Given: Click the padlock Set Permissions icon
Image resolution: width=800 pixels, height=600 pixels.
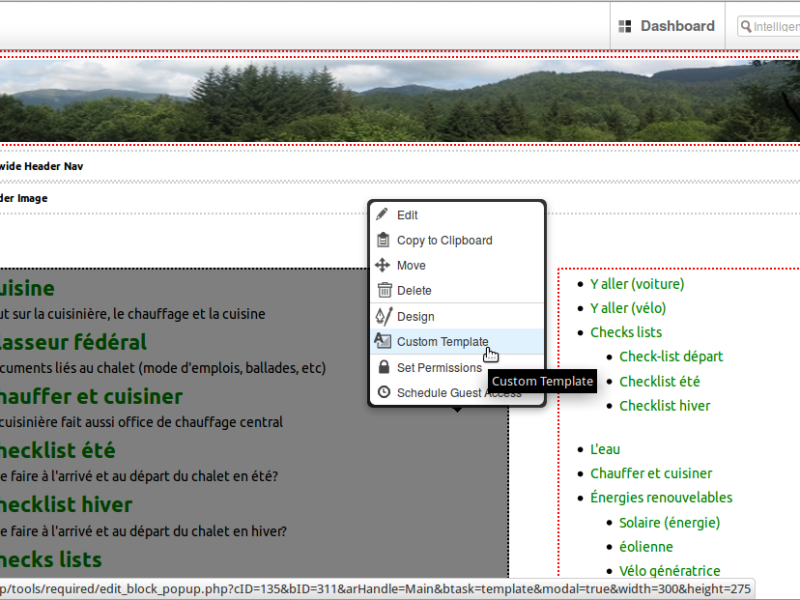Looking at the screenshot, I should (x=384, y=367).
